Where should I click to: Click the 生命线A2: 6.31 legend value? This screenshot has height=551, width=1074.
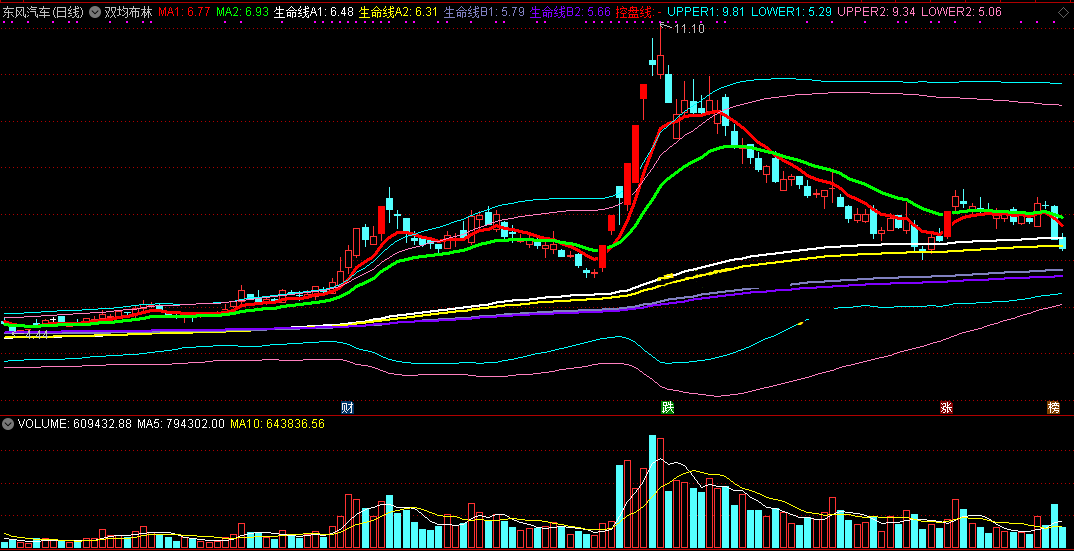tap(399, 12)
